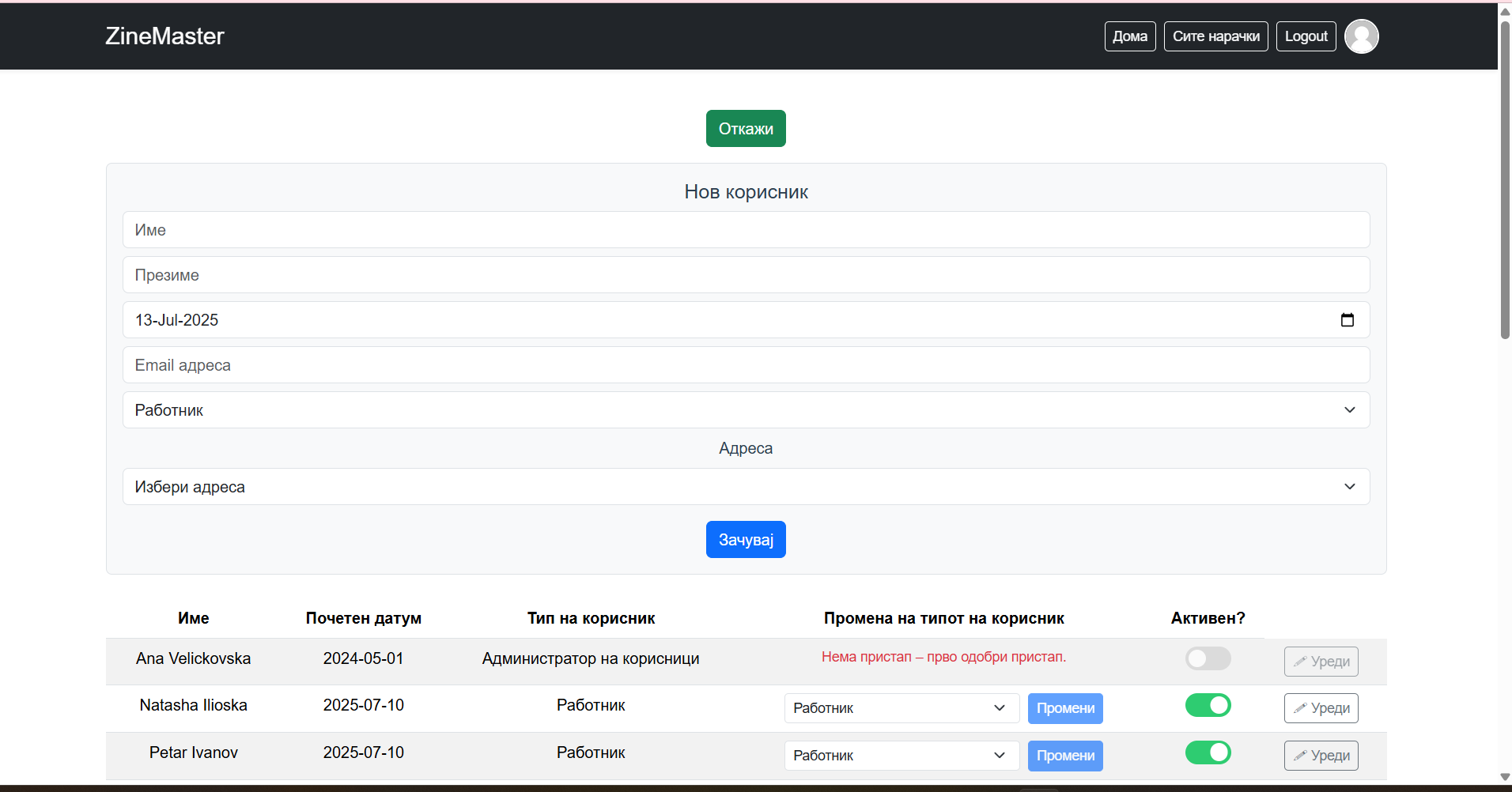
Task: Click the ZineMaster brand logo
Action: click(x=164, y=36)
